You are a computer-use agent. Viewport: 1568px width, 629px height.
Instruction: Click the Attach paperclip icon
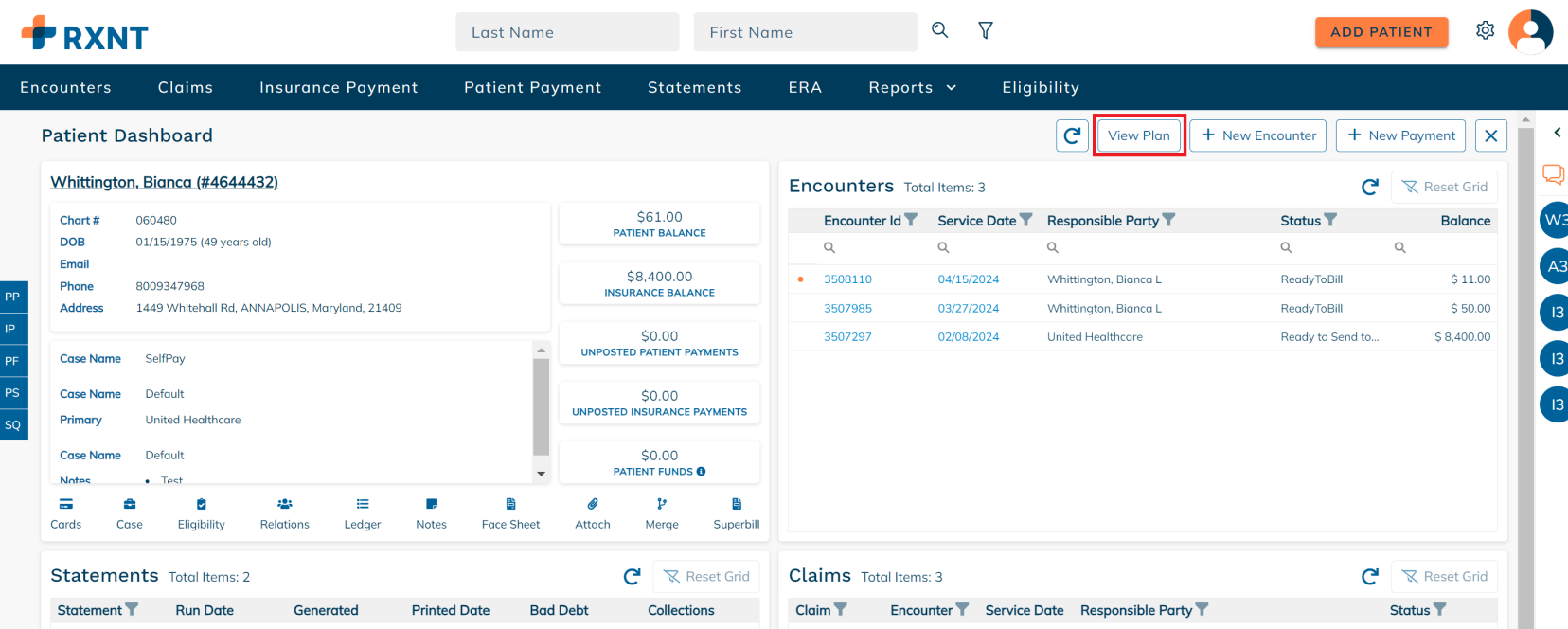click(593, 505)
